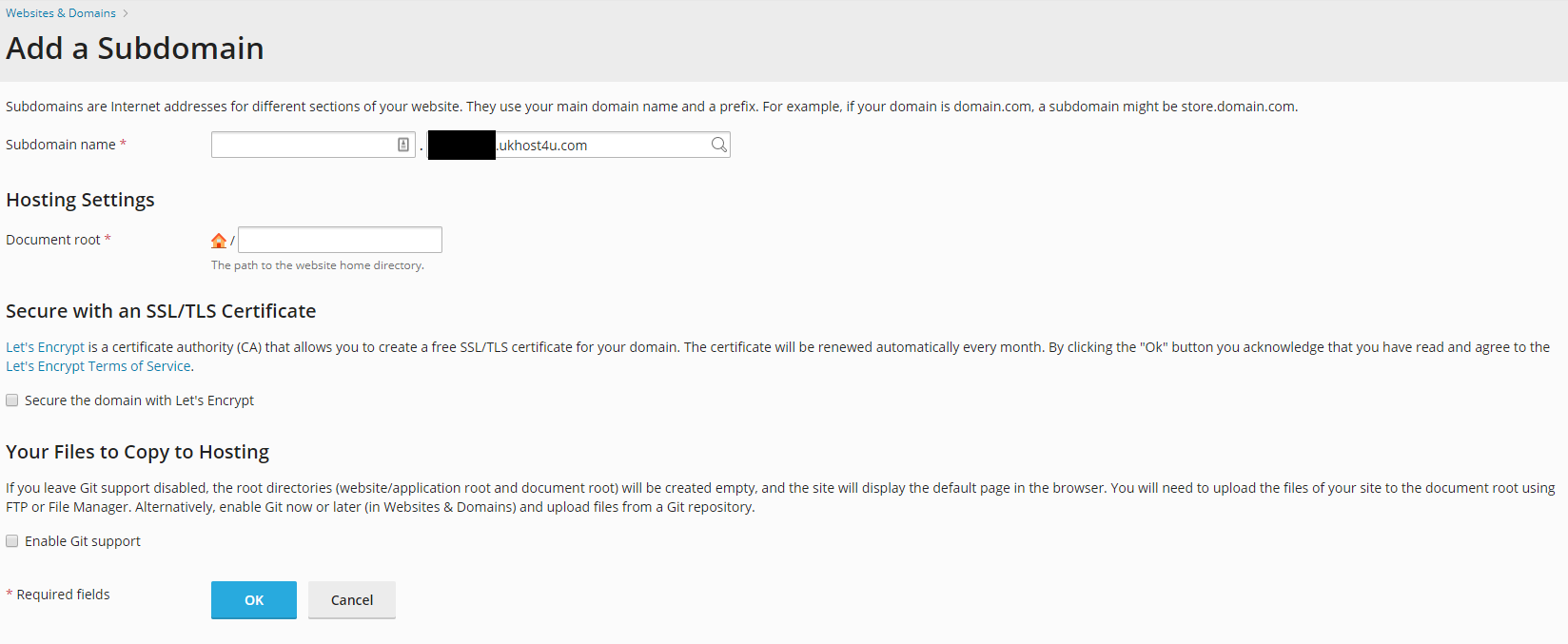Click the Document root path field
The image size is (1568, 644).
(x=339, y=239)
